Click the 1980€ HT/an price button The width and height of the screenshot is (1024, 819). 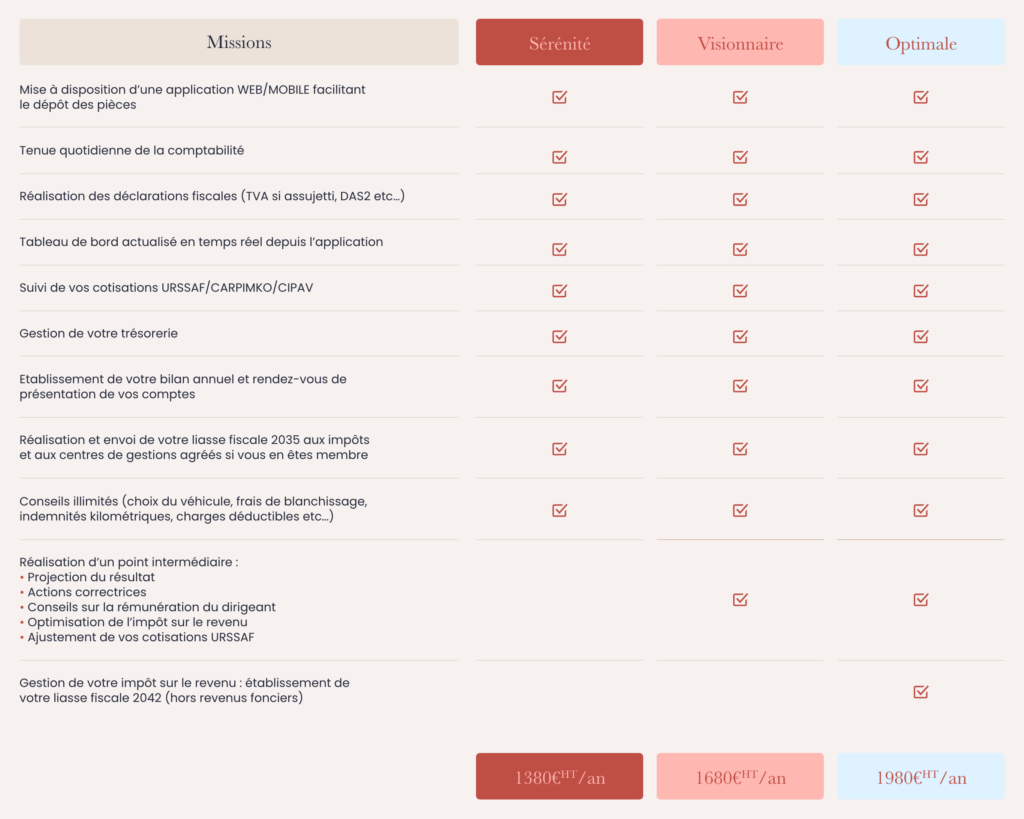(920, 777)
